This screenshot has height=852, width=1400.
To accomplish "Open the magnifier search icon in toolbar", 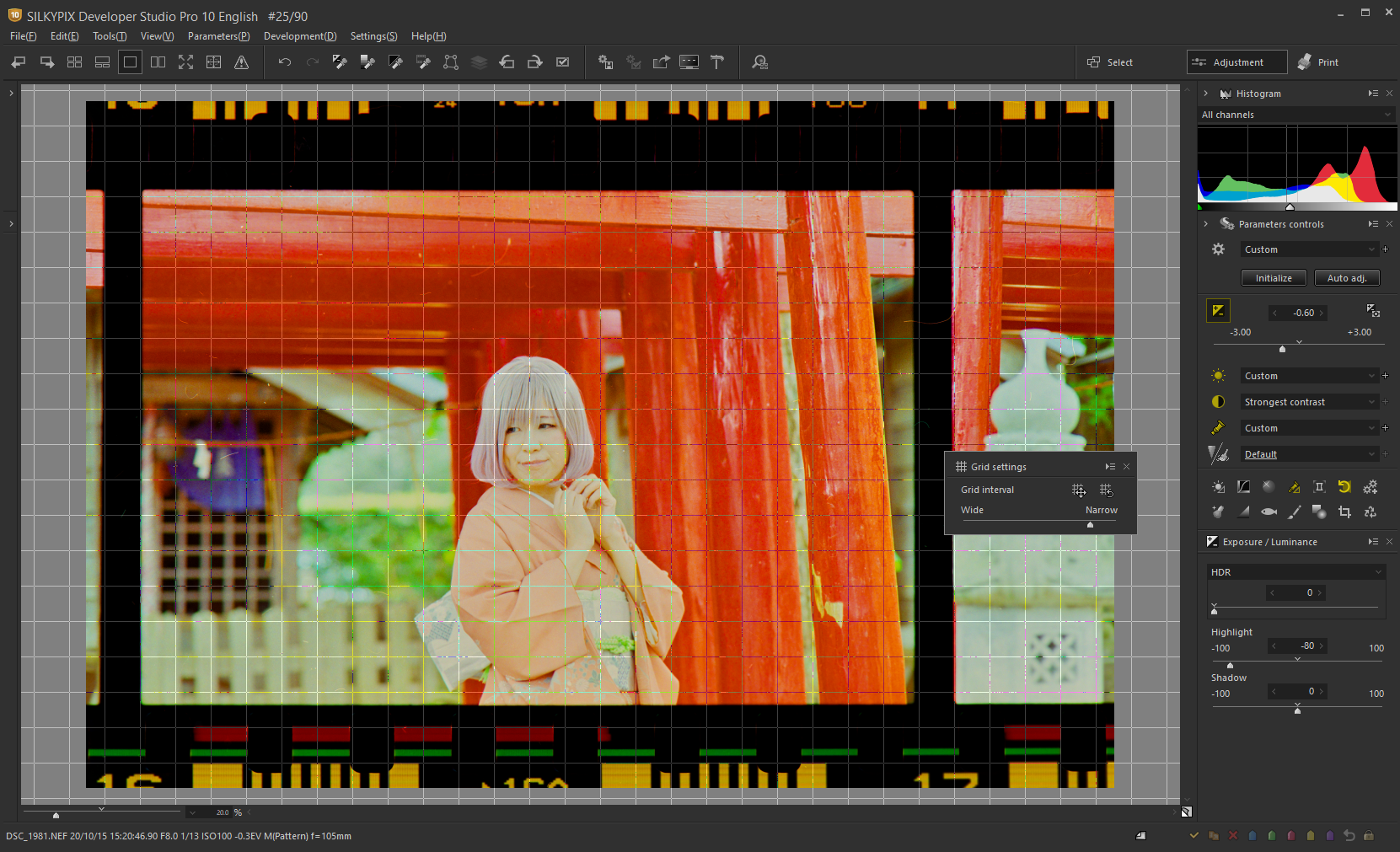I will pos(760,62).
